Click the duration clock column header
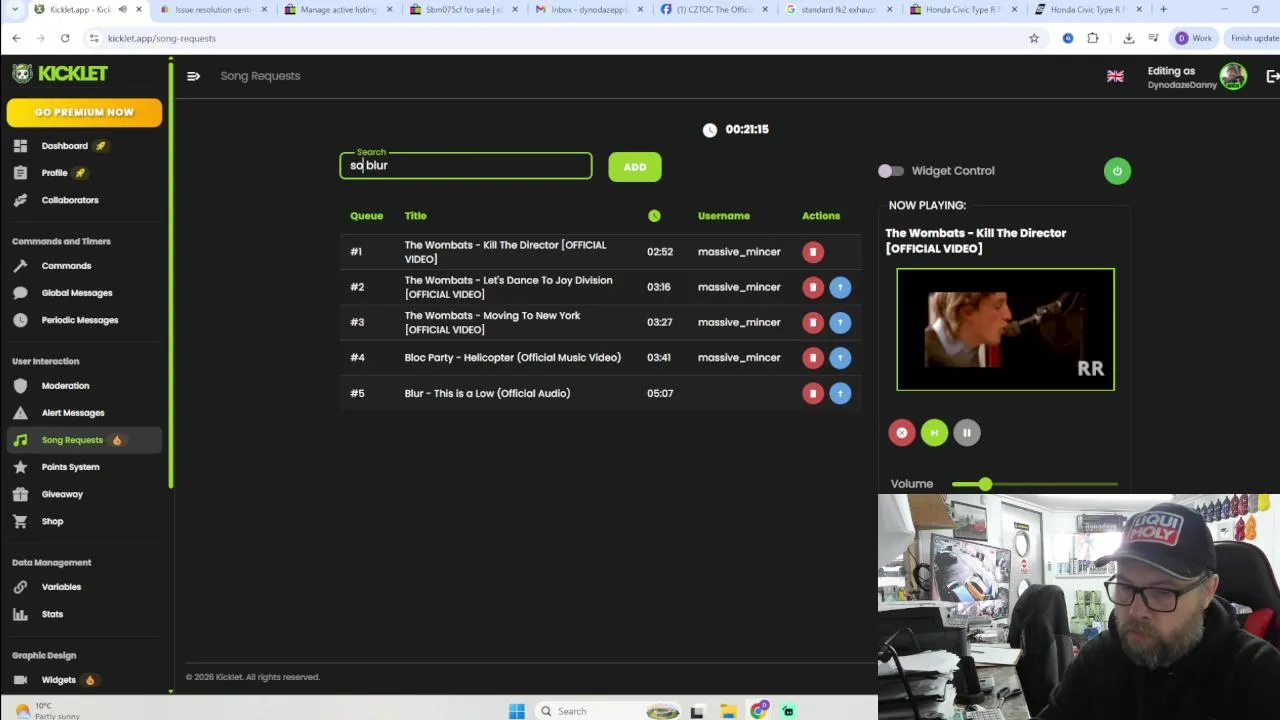1280x720 pixels. 654,216
